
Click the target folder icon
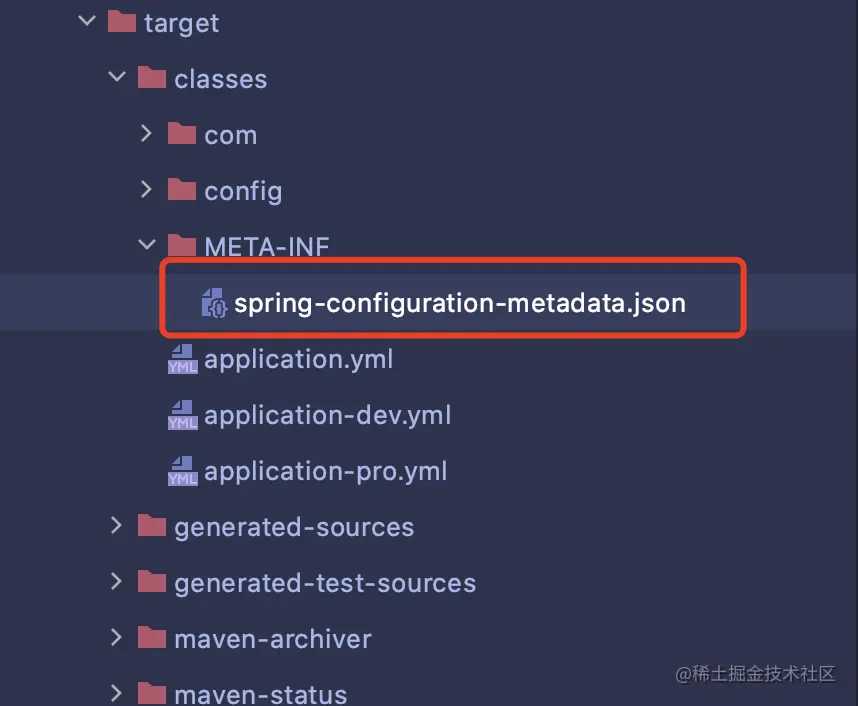(x=121, y=22)
